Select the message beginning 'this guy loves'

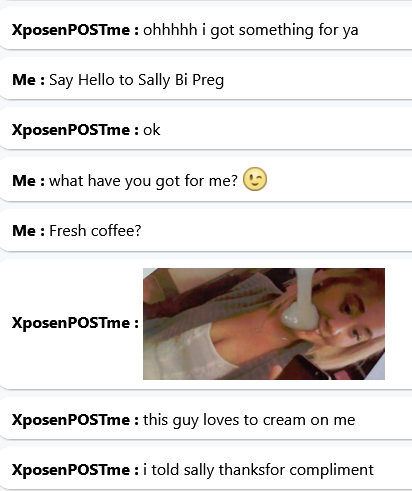point(249,420)
